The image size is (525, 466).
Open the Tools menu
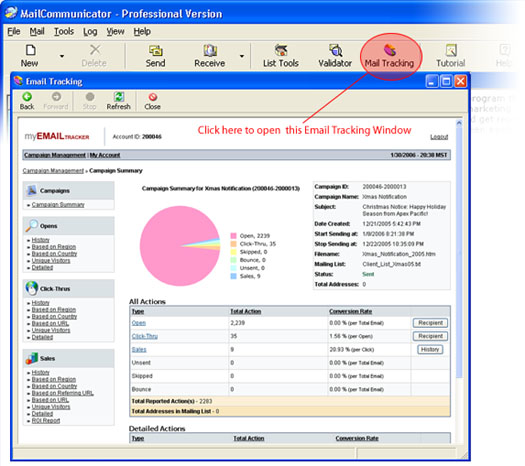coord(64,31)
